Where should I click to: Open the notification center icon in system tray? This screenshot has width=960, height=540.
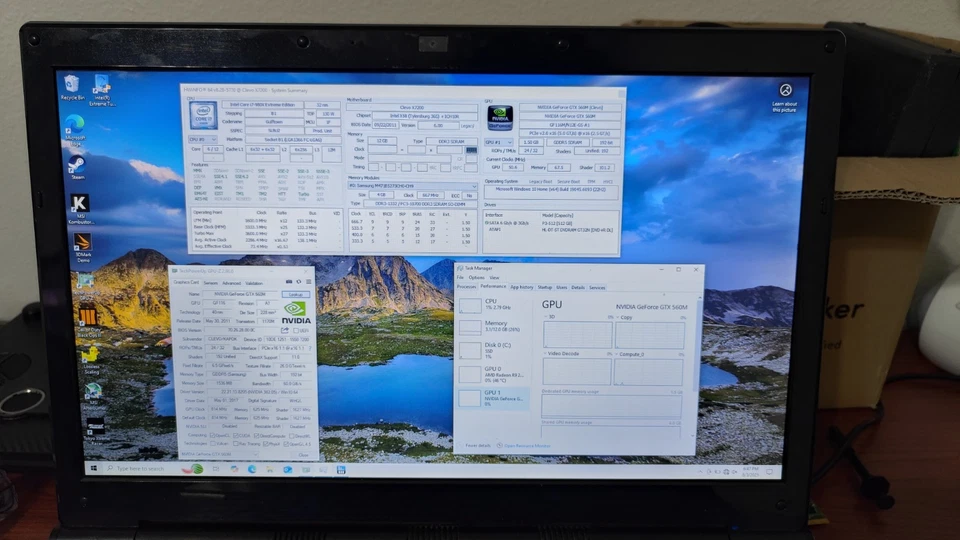click(770, 471)
